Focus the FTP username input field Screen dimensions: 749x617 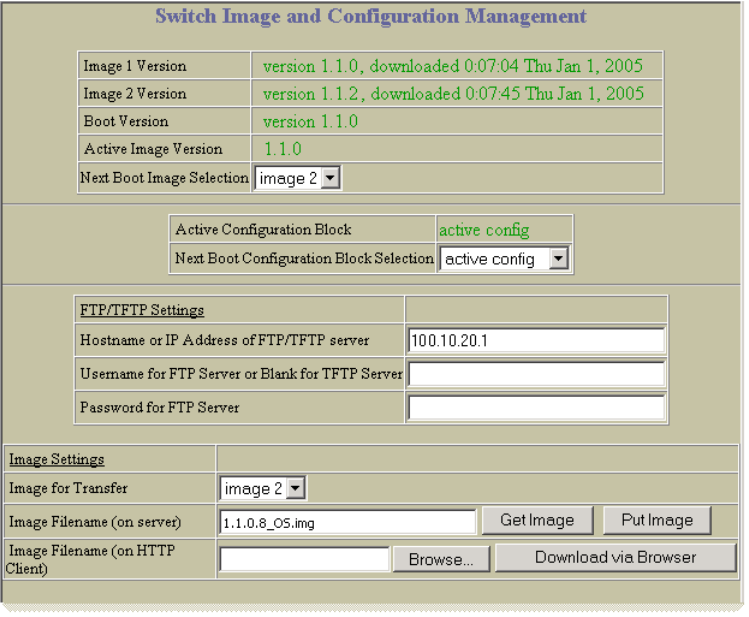coord(536,373)
